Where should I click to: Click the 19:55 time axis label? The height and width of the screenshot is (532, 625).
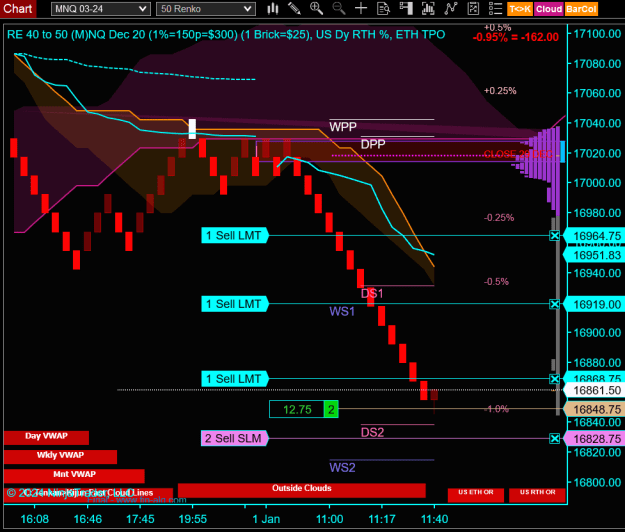(193, 519)
